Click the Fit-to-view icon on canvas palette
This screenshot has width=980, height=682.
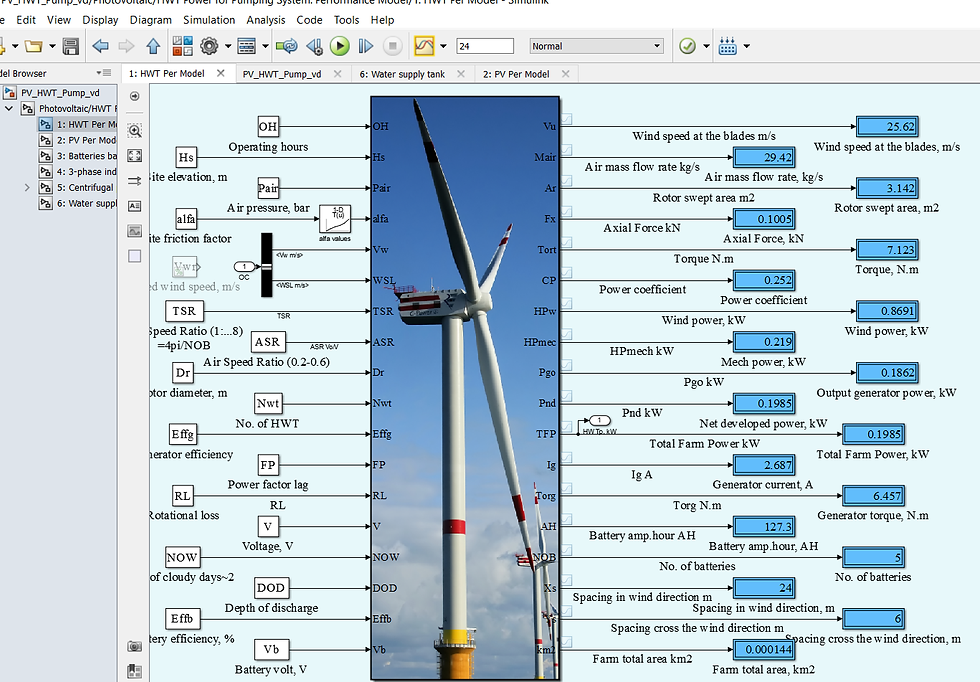pyautogui.click(x=135, y=157)
